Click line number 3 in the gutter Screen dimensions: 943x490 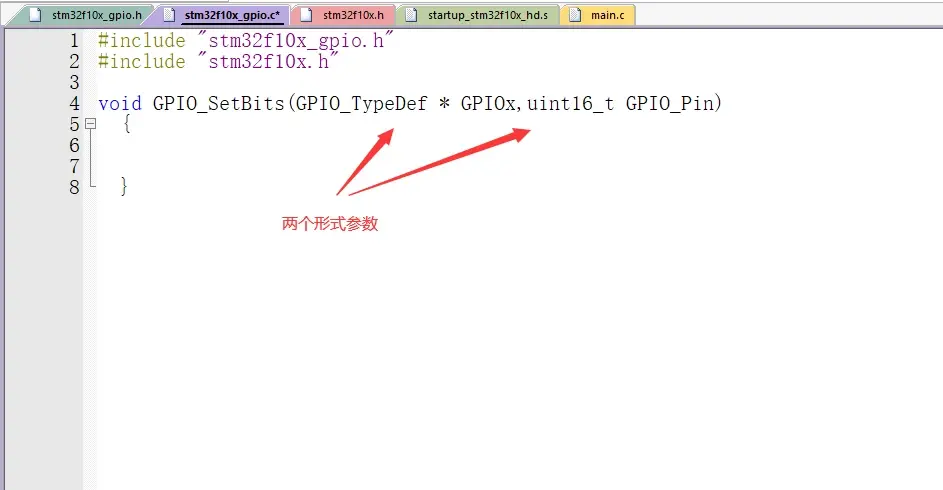pyautogui.click(x=74, y=82)
